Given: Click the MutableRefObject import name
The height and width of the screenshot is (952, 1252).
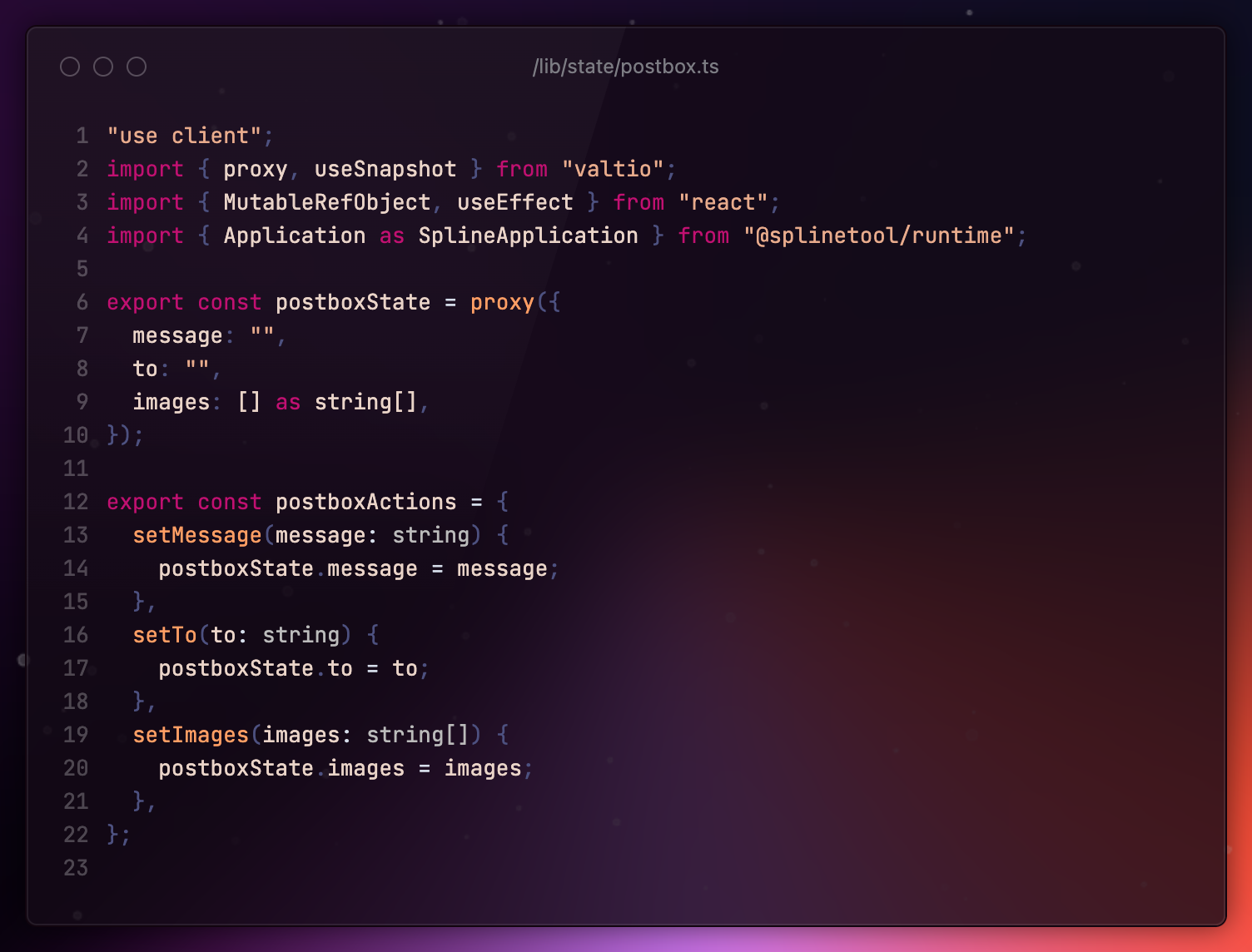Looking at the screenshot, I should click(327, 202).
